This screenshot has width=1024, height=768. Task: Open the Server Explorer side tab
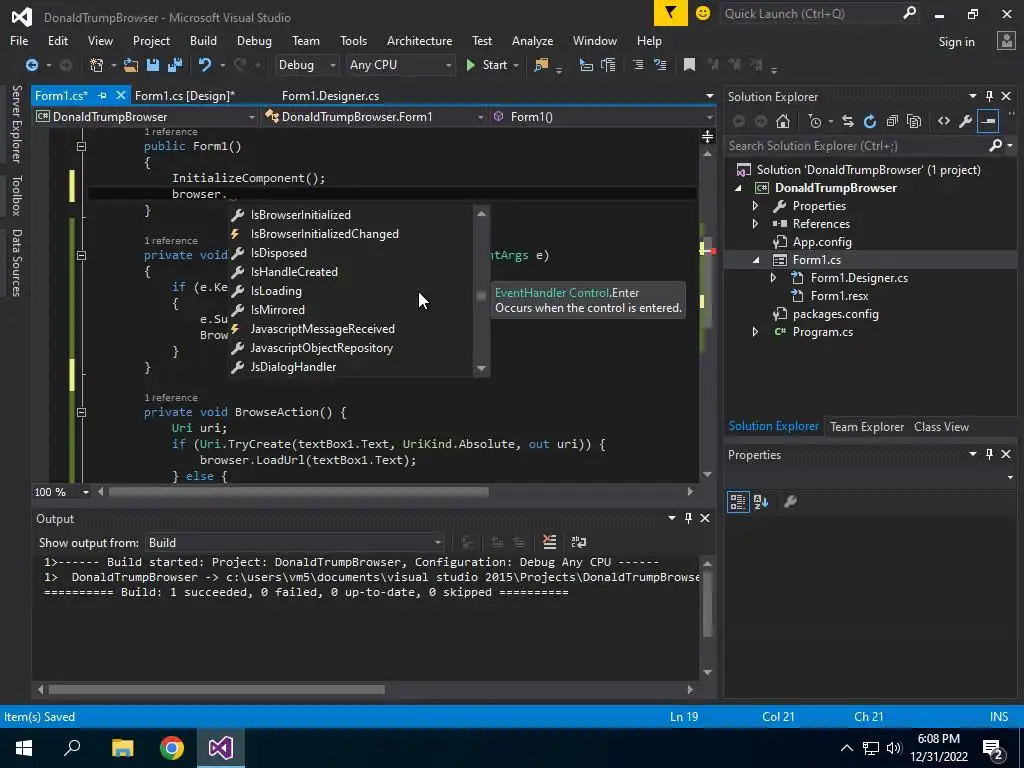click(17, 124)
